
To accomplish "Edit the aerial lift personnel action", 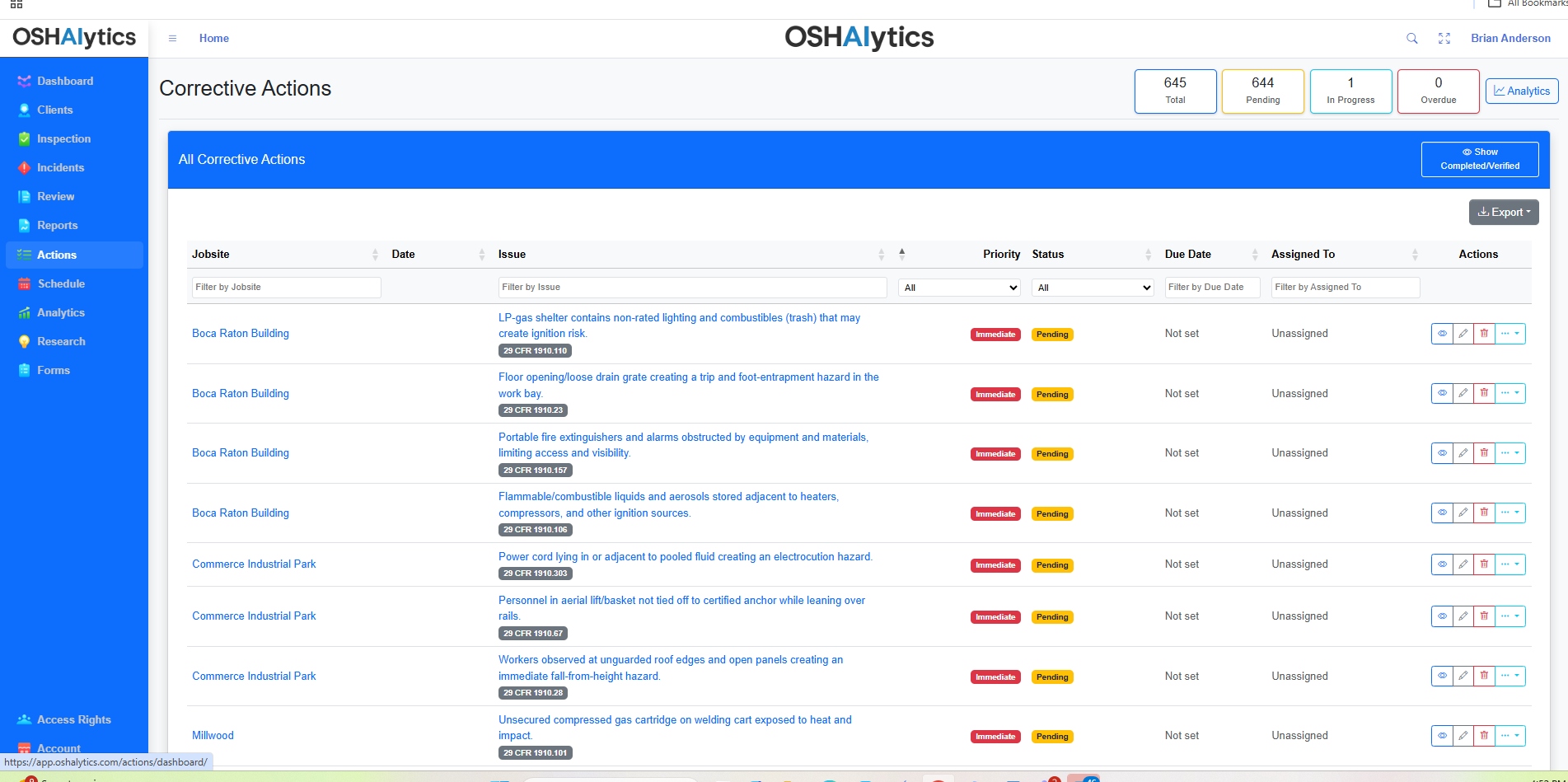I will pyautogui.click(x=1463, y=616).
